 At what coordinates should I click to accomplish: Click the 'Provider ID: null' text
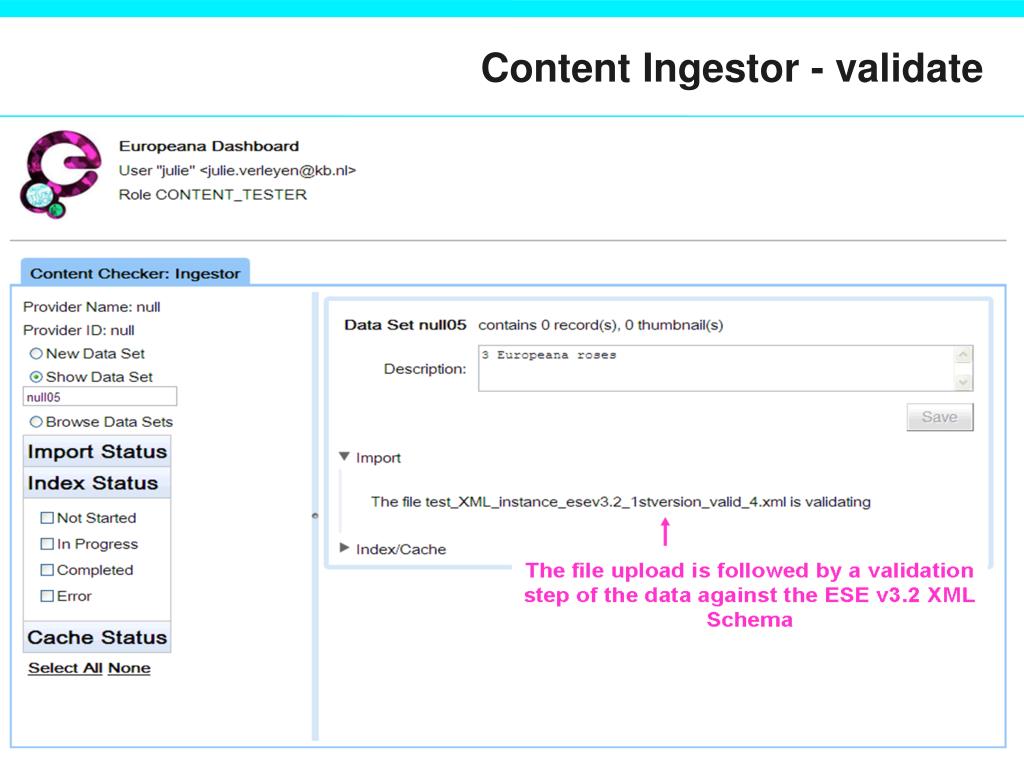78,330
